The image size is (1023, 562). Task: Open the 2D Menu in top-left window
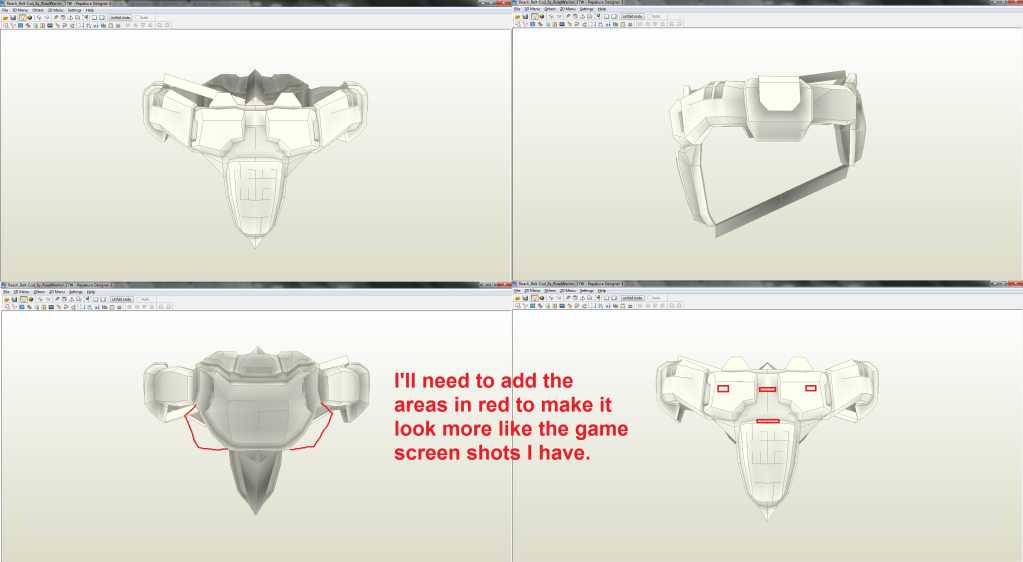(x=55, y=10)
